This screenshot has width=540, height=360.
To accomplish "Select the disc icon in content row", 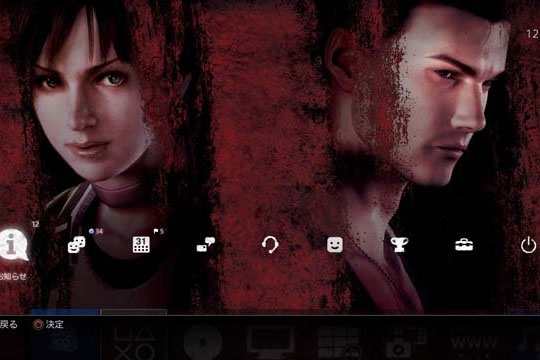I will [202, 342].
